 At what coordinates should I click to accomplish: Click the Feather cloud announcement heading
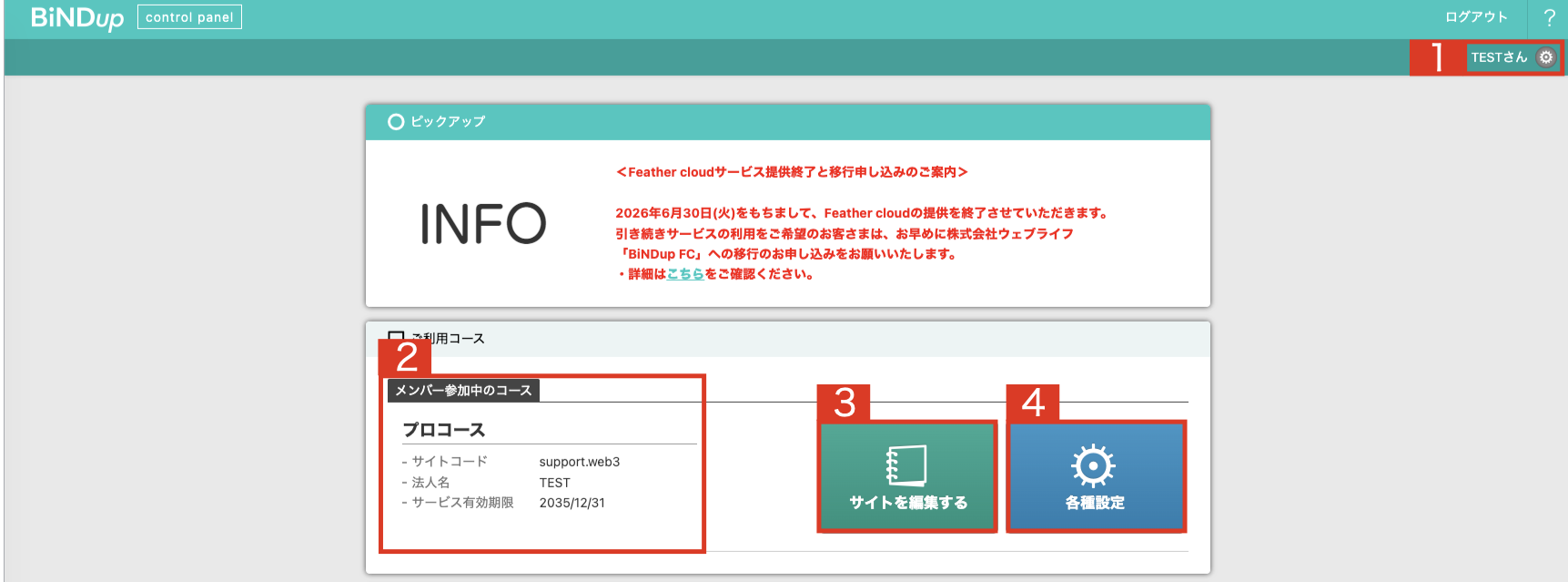pyautogui.click(x=792, y=172)
